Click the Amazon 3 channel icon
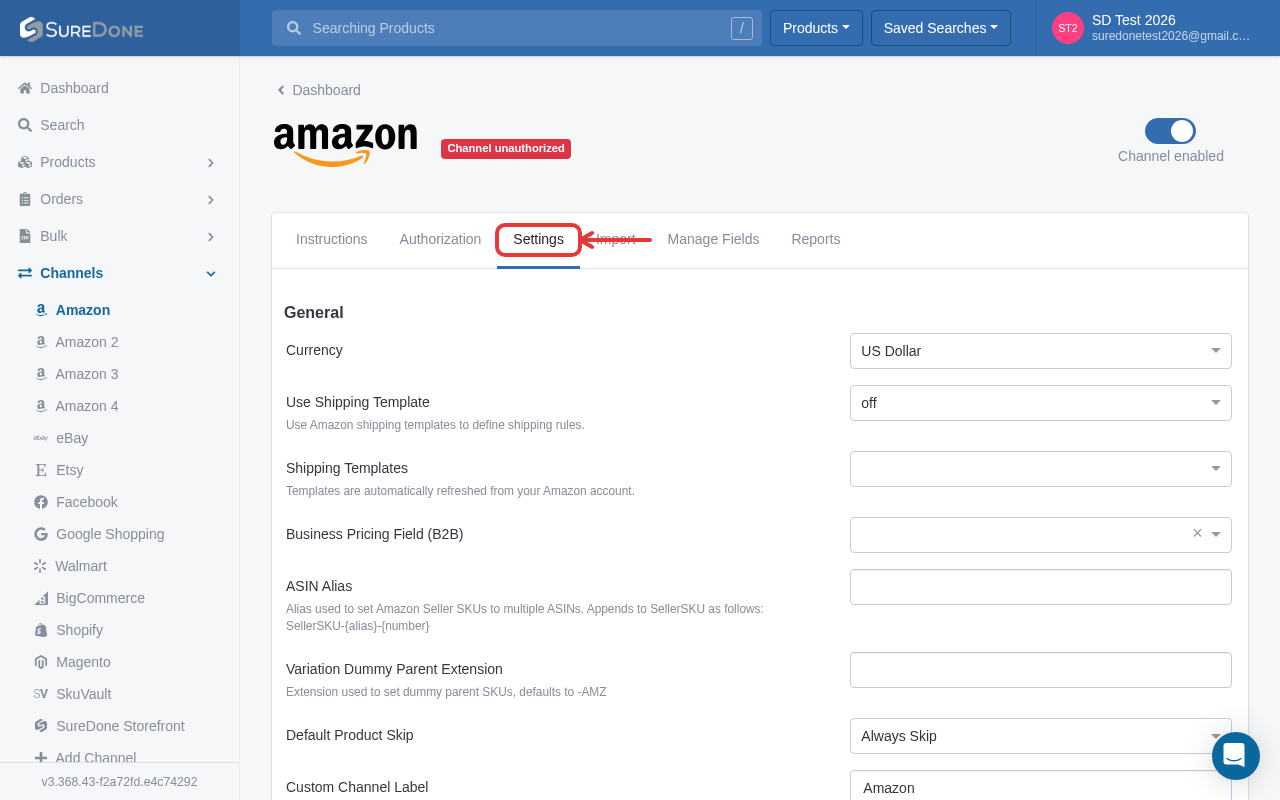 coord(41,374)
